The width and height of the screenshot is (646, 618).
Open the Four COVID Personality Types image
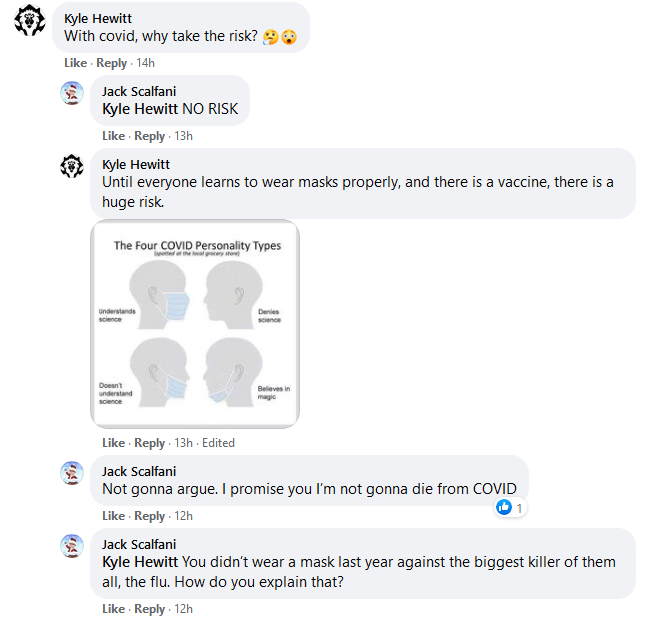[195, 324]
